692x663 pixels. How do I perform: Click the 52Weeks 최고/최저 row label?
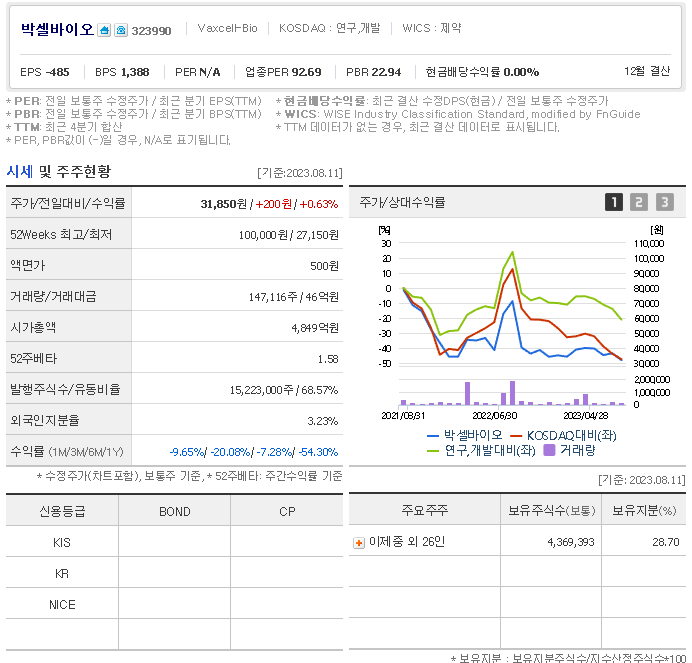[61, 234]
